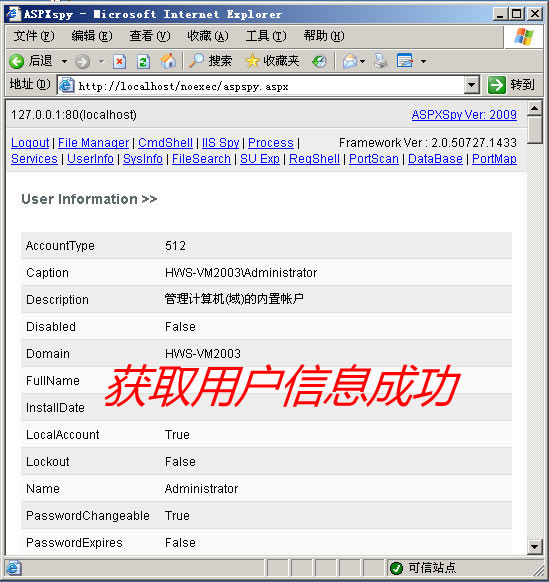Click the Refresh page icon
549x582 pixels.
pyautogui.click(x=143, y=61)
